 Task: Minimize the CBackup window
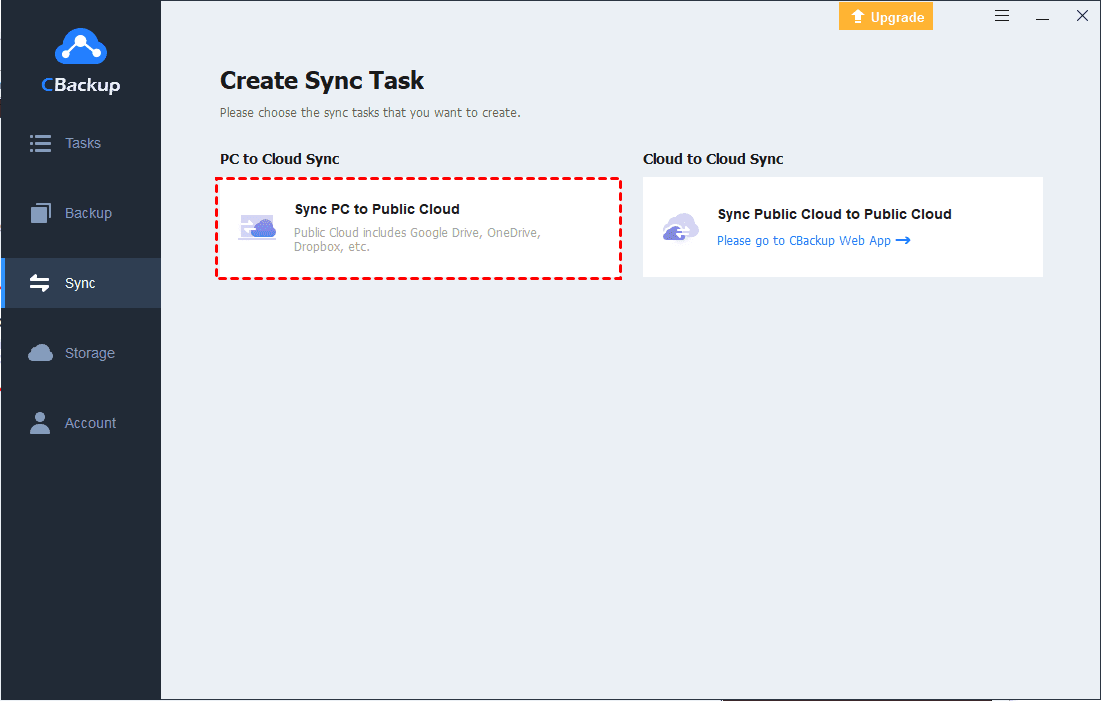(1042, 16)
